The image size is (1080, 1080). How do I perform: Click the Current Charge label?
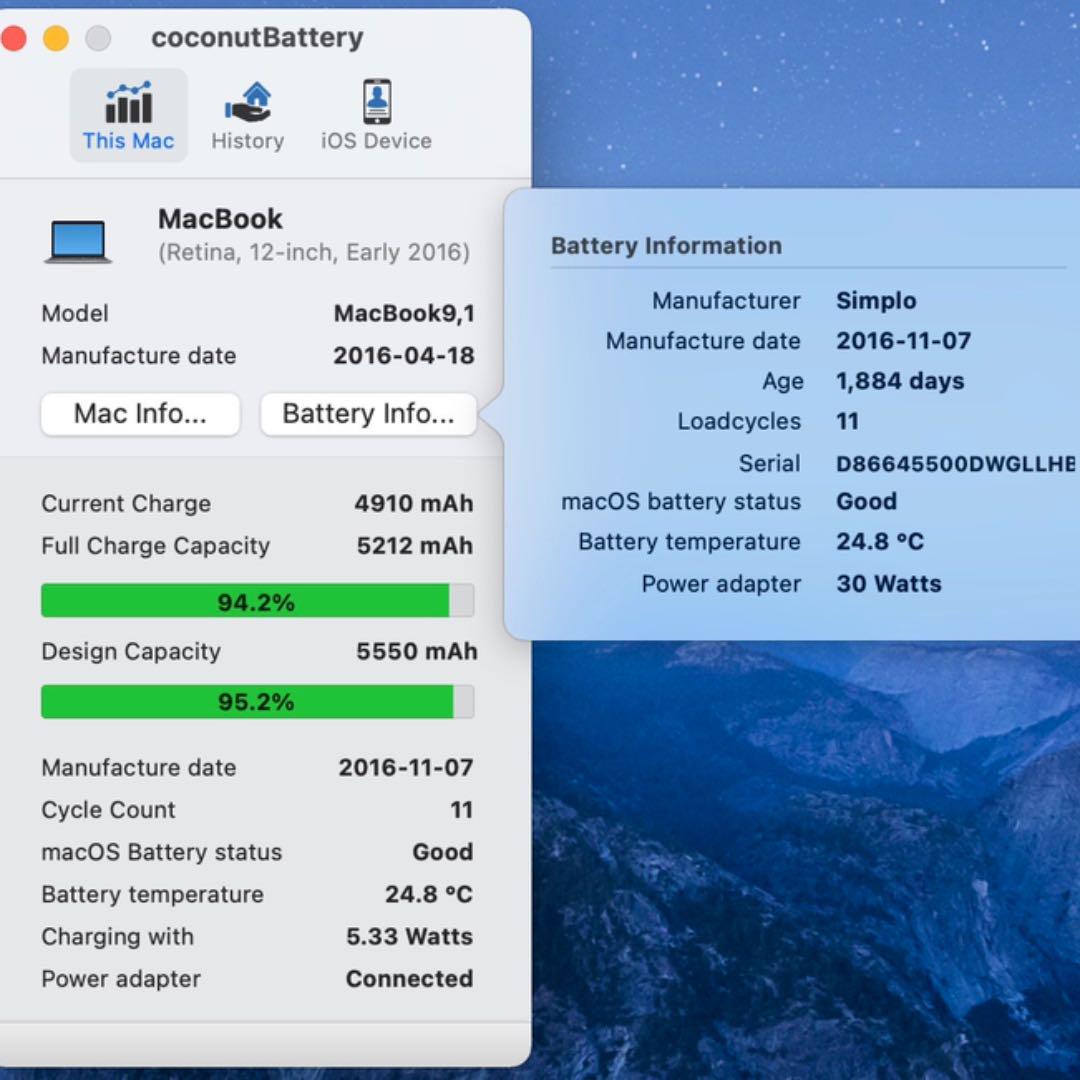(126, 503)
